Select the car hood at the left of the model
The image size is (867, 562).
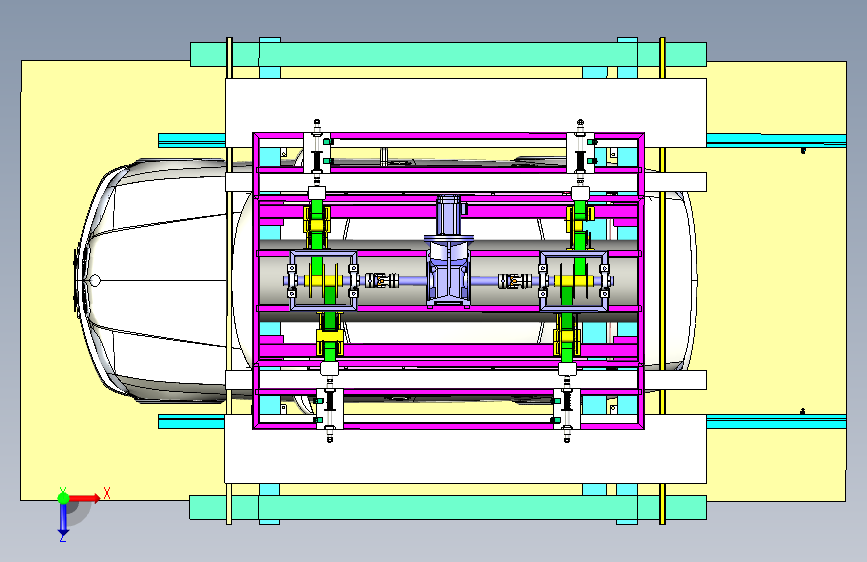[x=160, y=281]
